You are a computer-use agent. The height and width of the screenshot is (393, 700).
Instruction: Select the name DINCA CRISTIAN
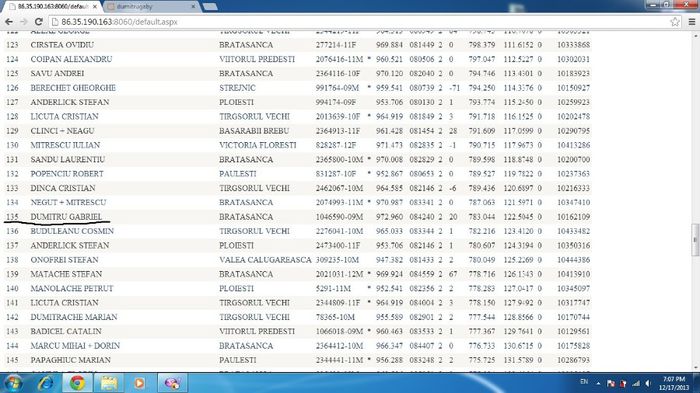63,188
